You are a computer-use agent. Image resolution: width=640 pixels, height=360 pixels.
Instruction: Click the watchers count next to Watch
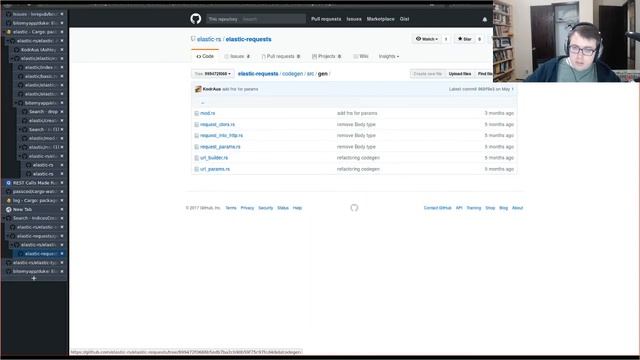(x=446, y=39)
